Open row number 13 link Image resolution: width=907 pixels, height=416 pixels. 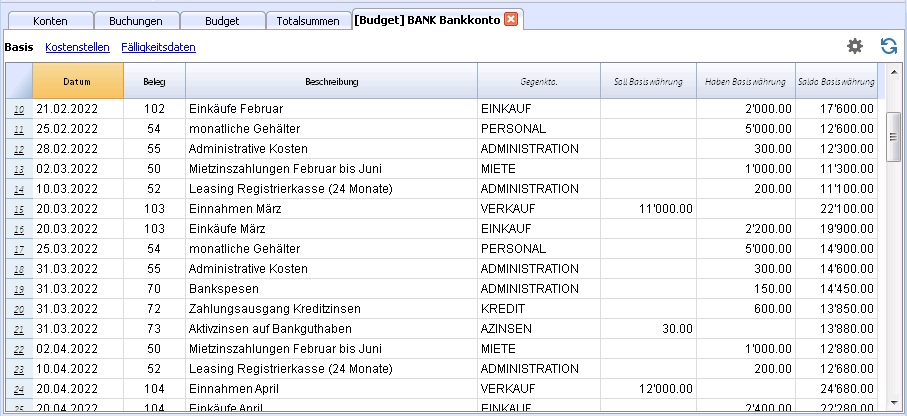click(19, 169)
